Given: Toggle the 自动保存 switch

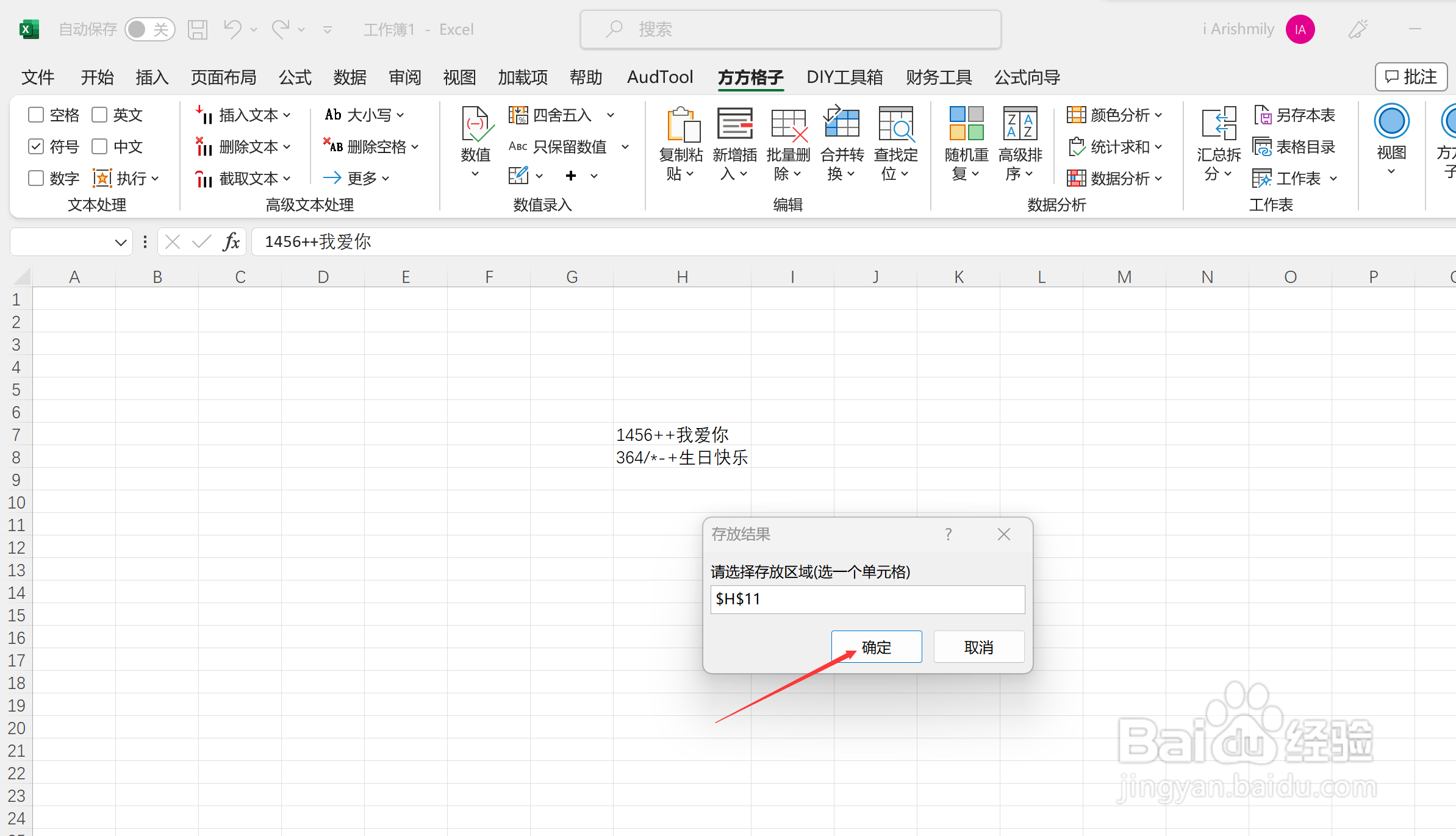Looking at the screenshot, I should pos(149,29).
